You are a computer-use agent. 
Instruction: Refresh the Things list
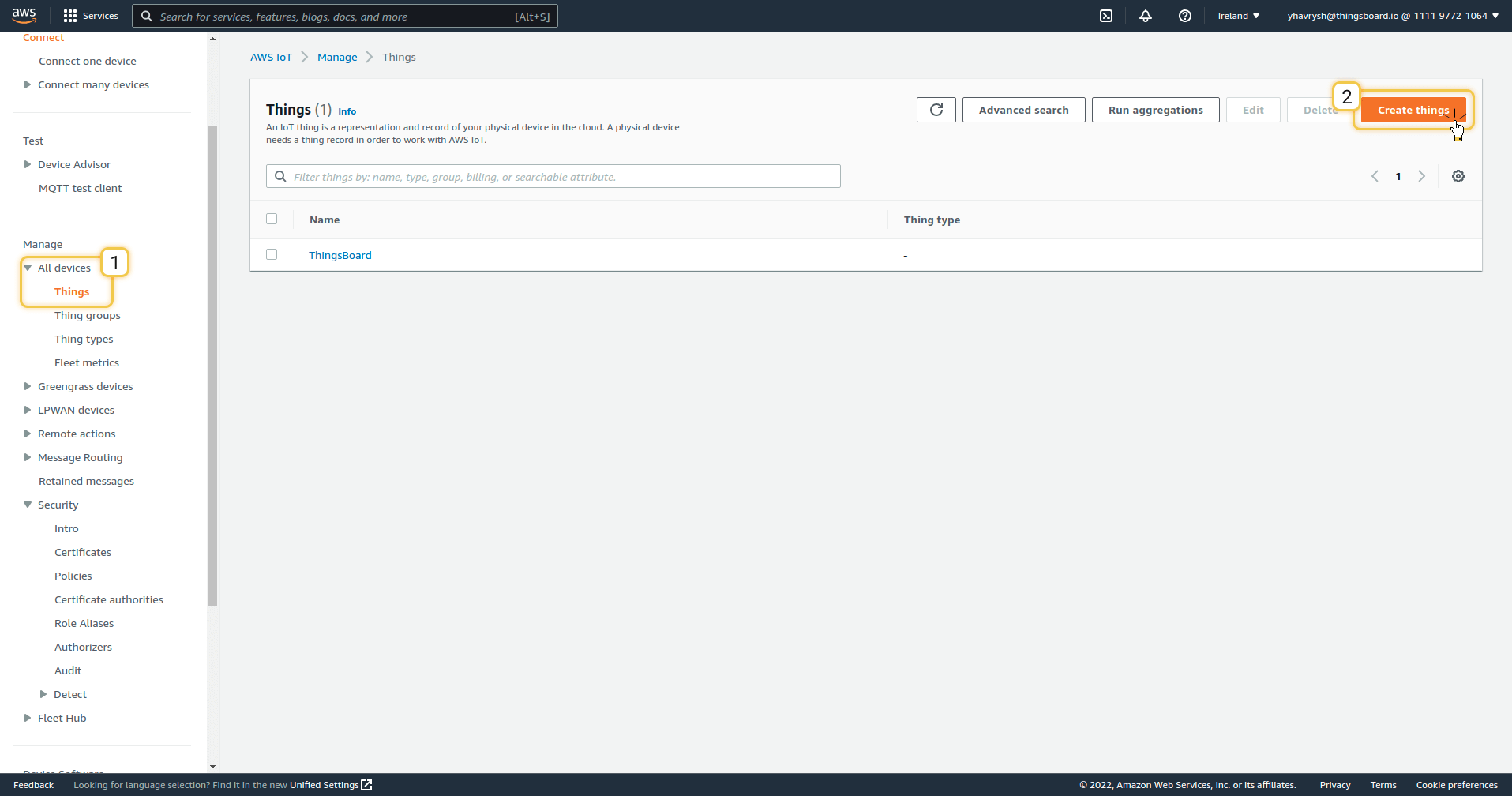click(936, 110)
